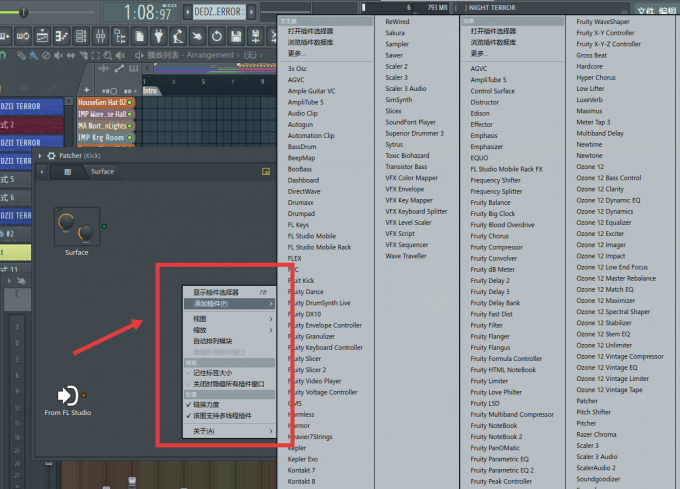Open the Channel rack toolbar icon
680x489 pixels.
click(x=81, y=36)
